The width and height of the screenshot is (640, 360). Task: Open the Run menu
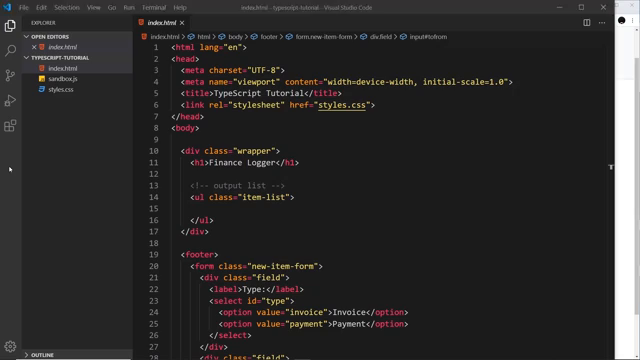point(129,7)
